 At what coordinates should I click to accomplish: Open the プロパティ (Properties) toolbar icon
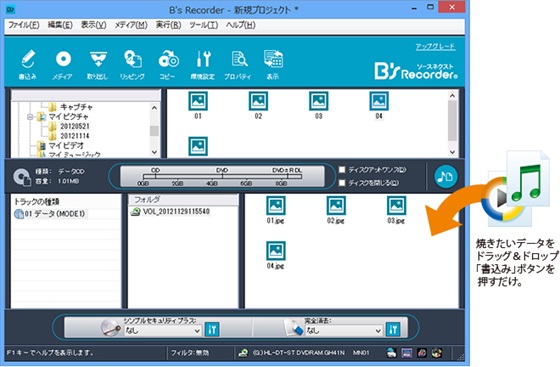[x=238, y=64]
